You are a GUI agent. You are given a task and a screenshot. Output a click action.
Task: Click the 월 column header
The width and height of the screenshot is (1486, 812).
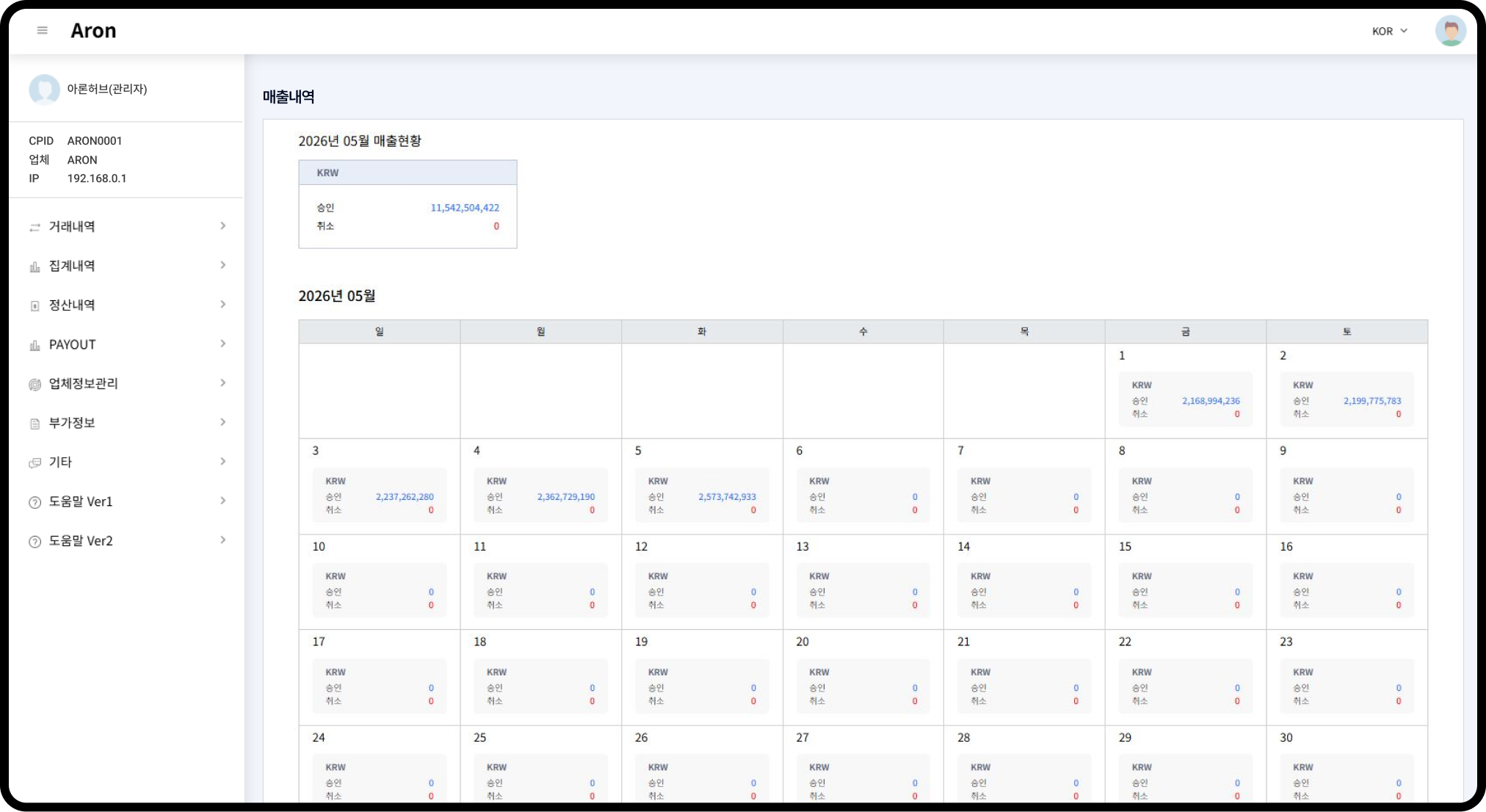point(541,332)
